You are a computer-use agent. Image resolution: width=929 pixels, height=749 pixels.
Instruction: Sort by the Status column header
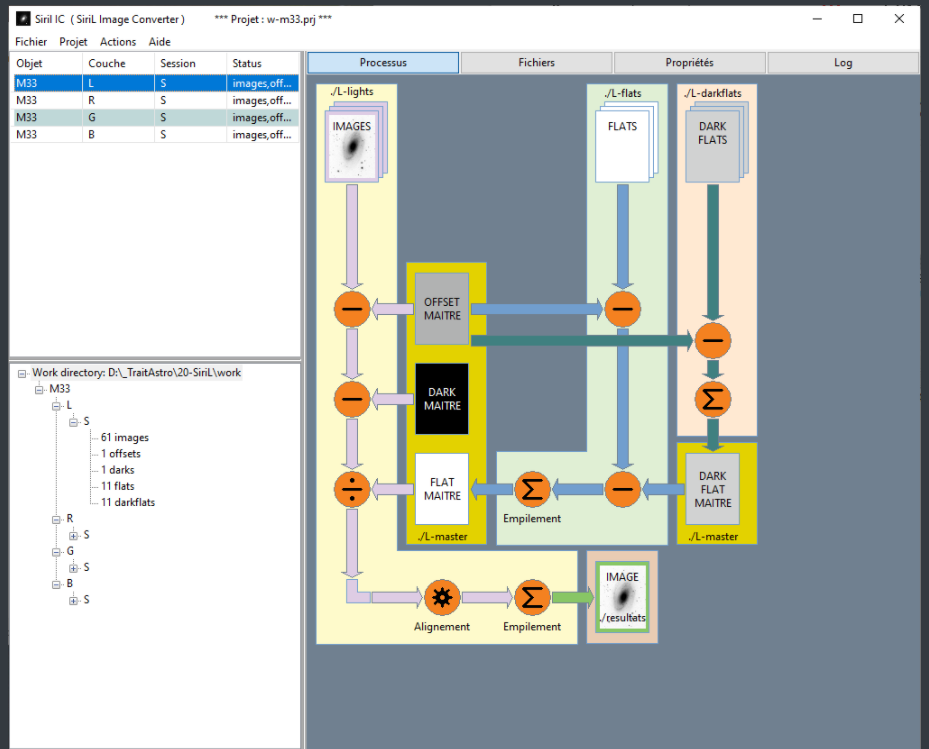coord(262,63)
